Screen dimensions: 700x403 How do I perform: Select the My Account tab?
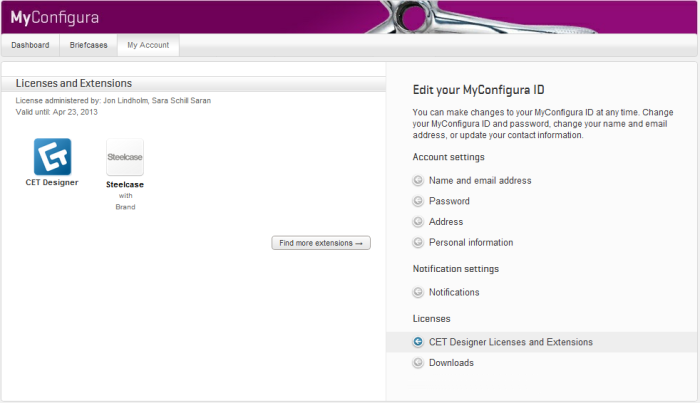click(147, 45)
